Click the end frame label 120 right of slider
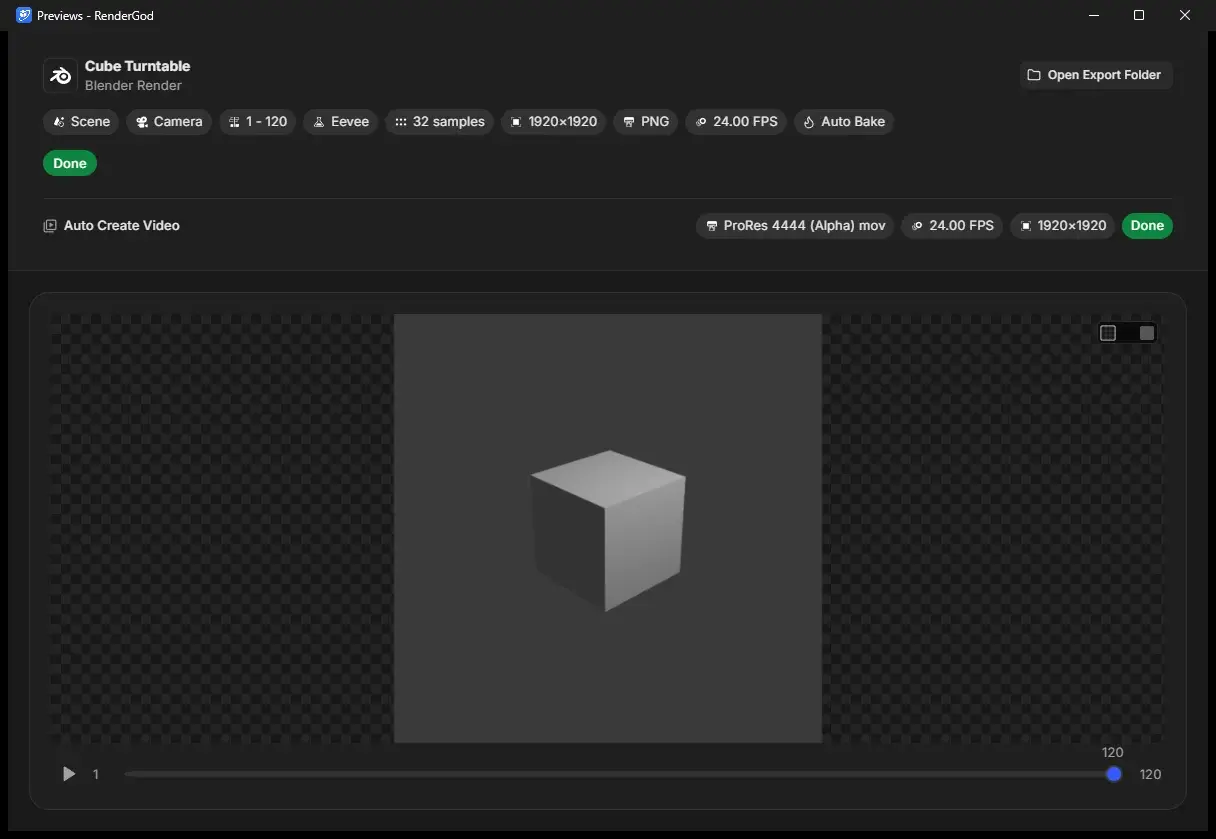Image resolution: width=1216 pixels, height=839 pixels. click(1151, 774)
